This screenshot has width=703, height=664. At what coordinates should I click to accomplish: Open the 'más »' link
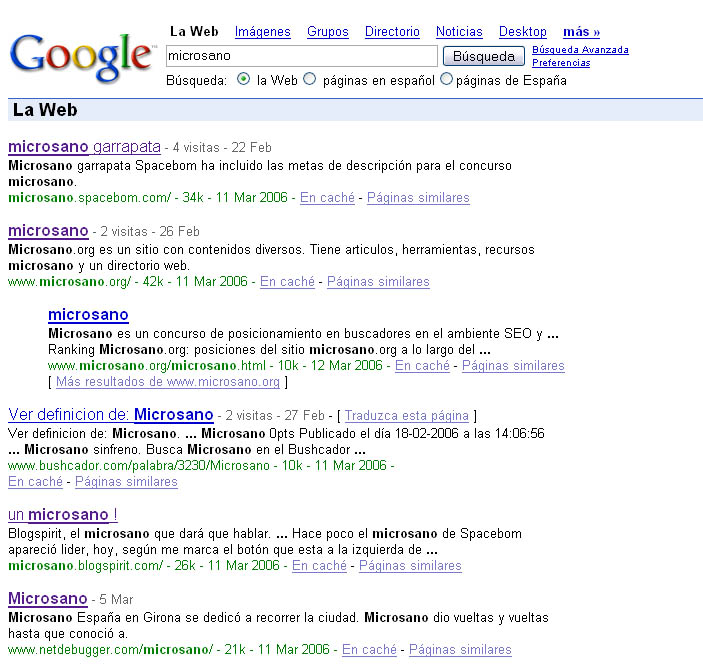coord(581,32)
